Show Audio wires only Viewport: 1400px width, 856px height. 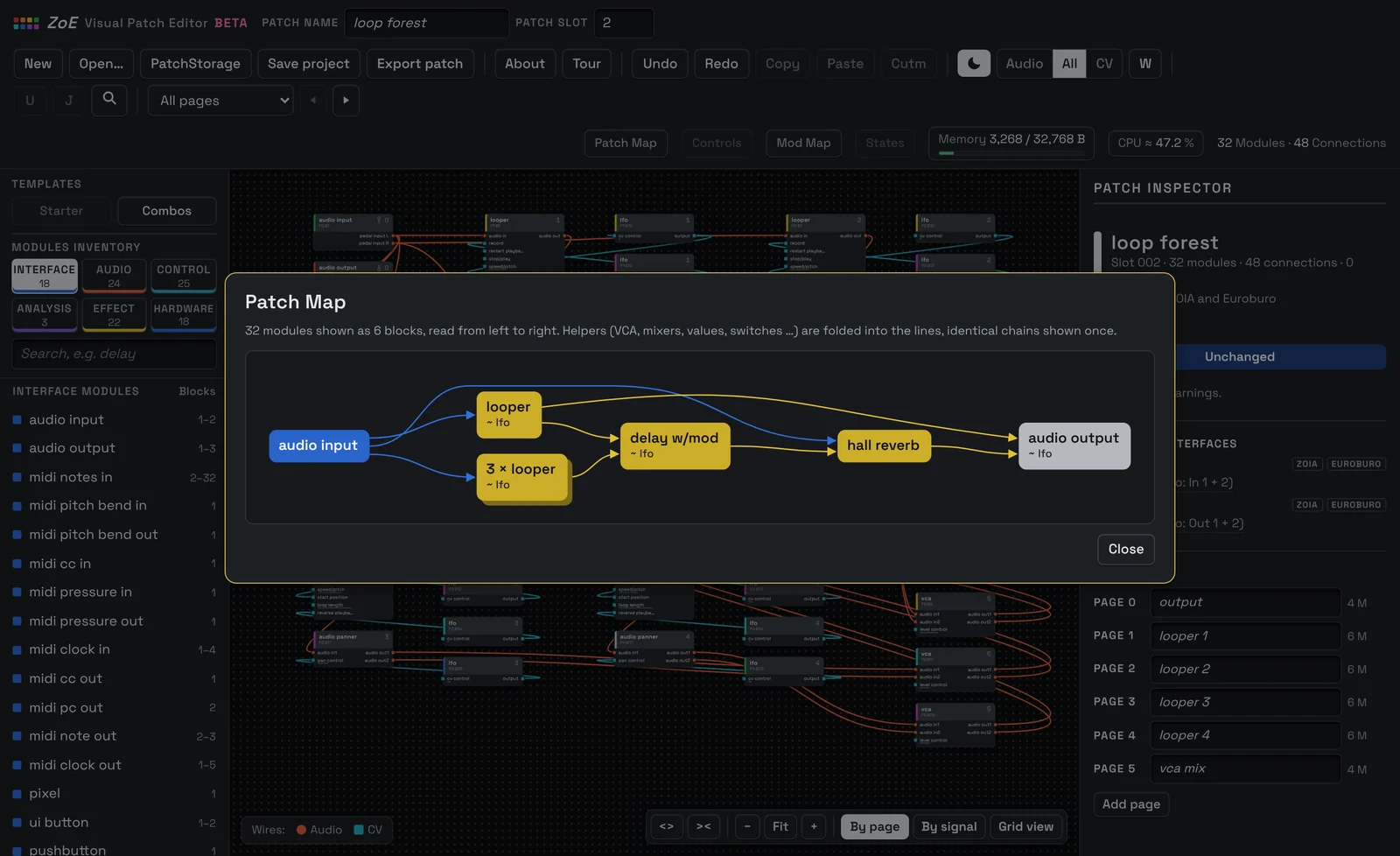tap(1024, 63)
